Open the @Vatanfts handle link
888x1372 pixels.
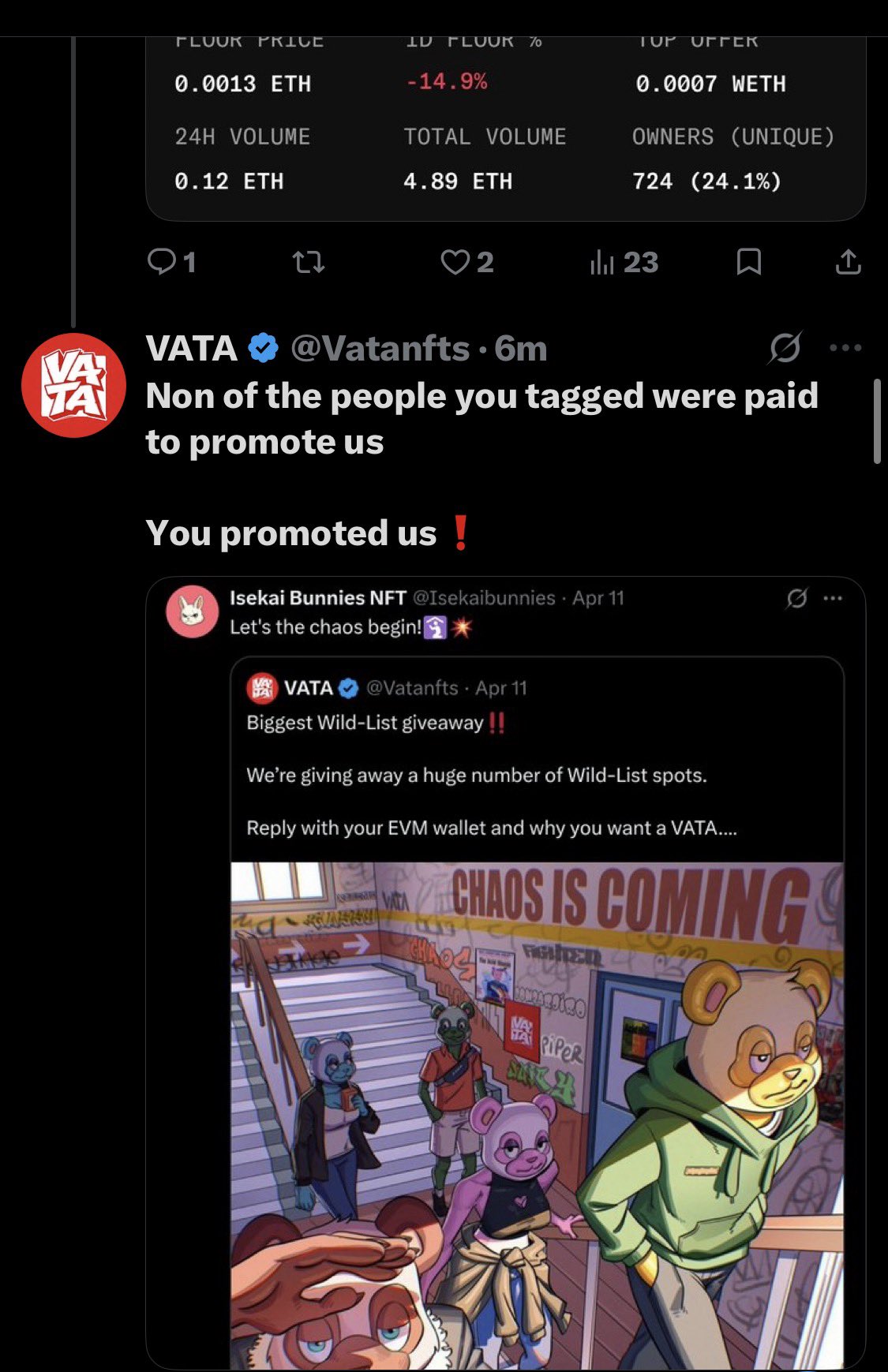coord(380,349)
